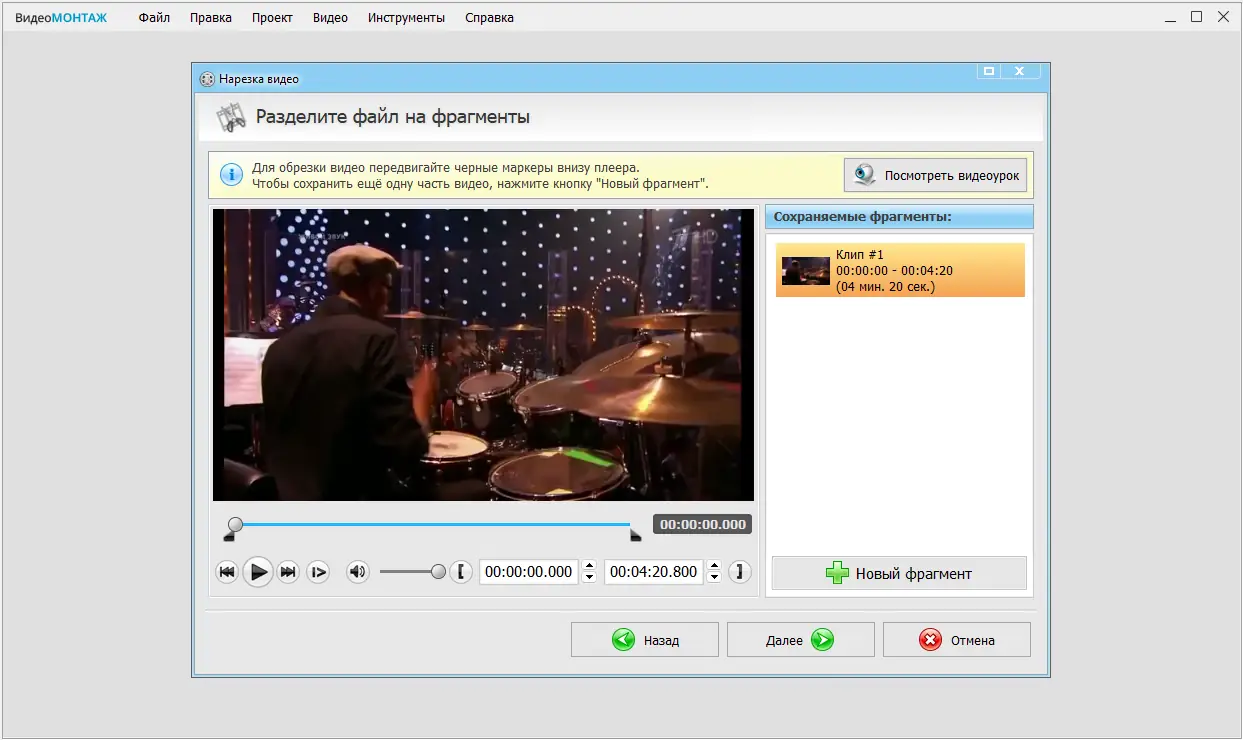The width and height of the screenshot is (1243, 740).
Task: Click the left black trim marker
Action: (229, 537)
